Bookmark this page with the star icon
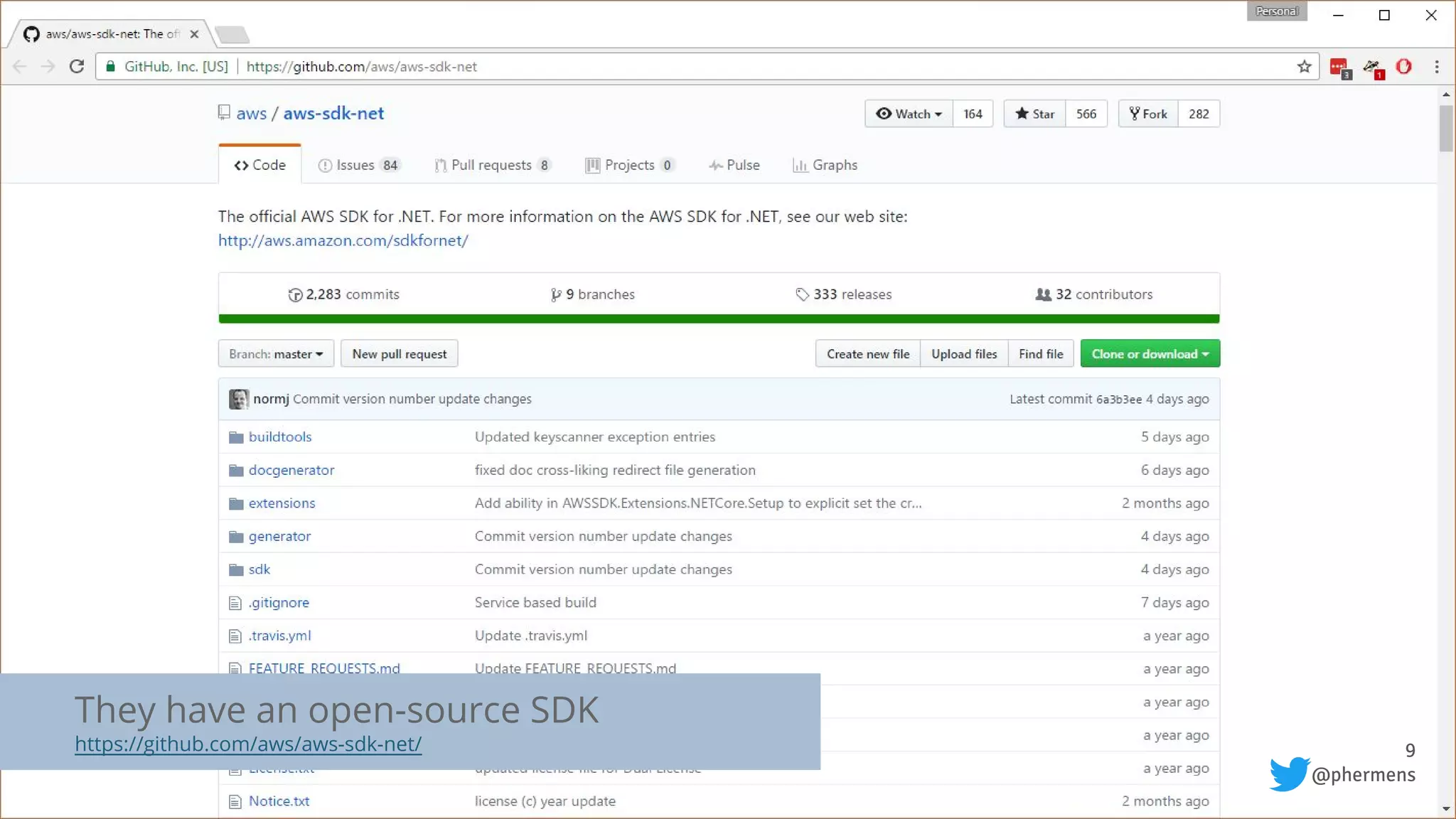Image resolution: width=1456 pixels, height=819 pixels. (x=1304, y=67)
